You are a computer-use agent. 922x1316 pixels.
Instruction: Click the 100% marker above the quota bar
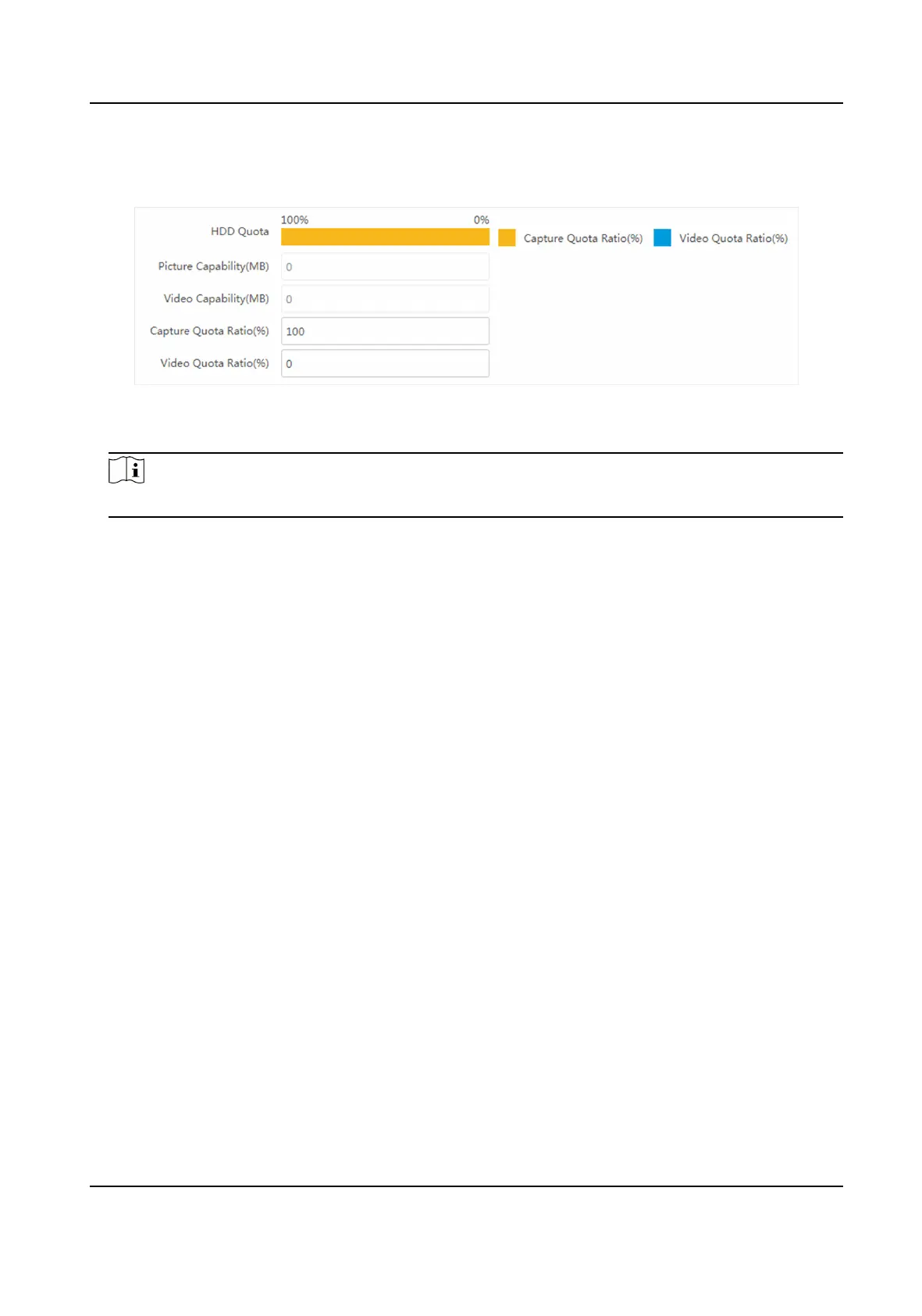pos(294,220)
